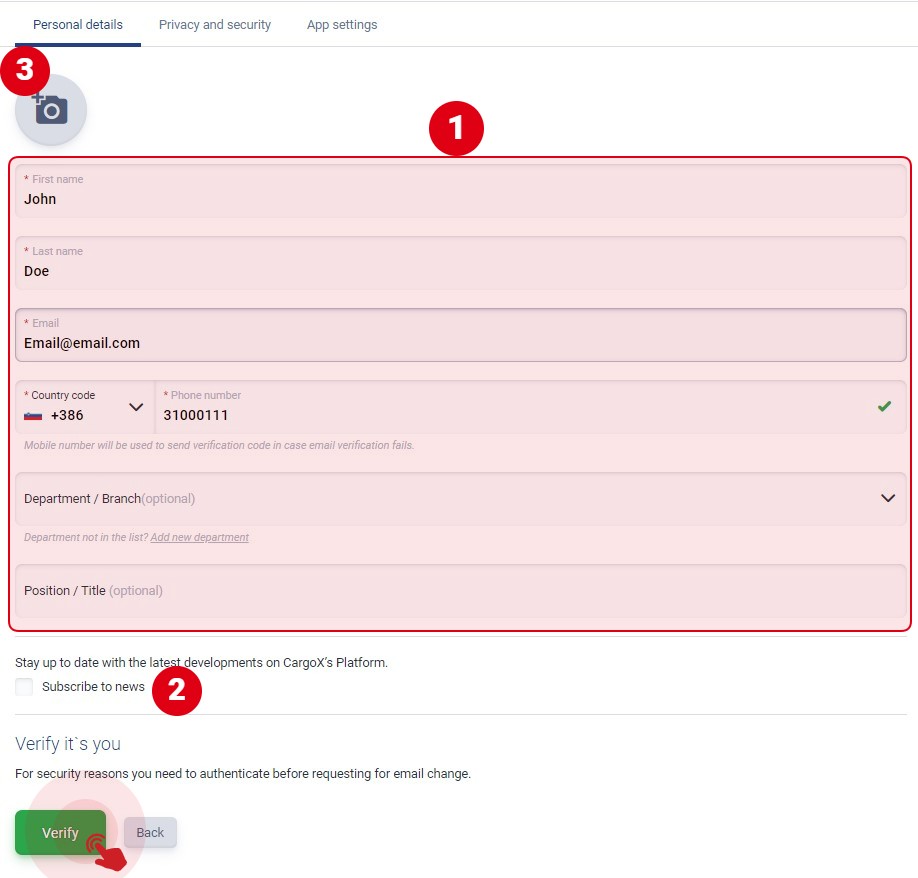Click the add profile photo camera icon
The image size is (918, 878).
pyautogui.click(x=51, y=109)
